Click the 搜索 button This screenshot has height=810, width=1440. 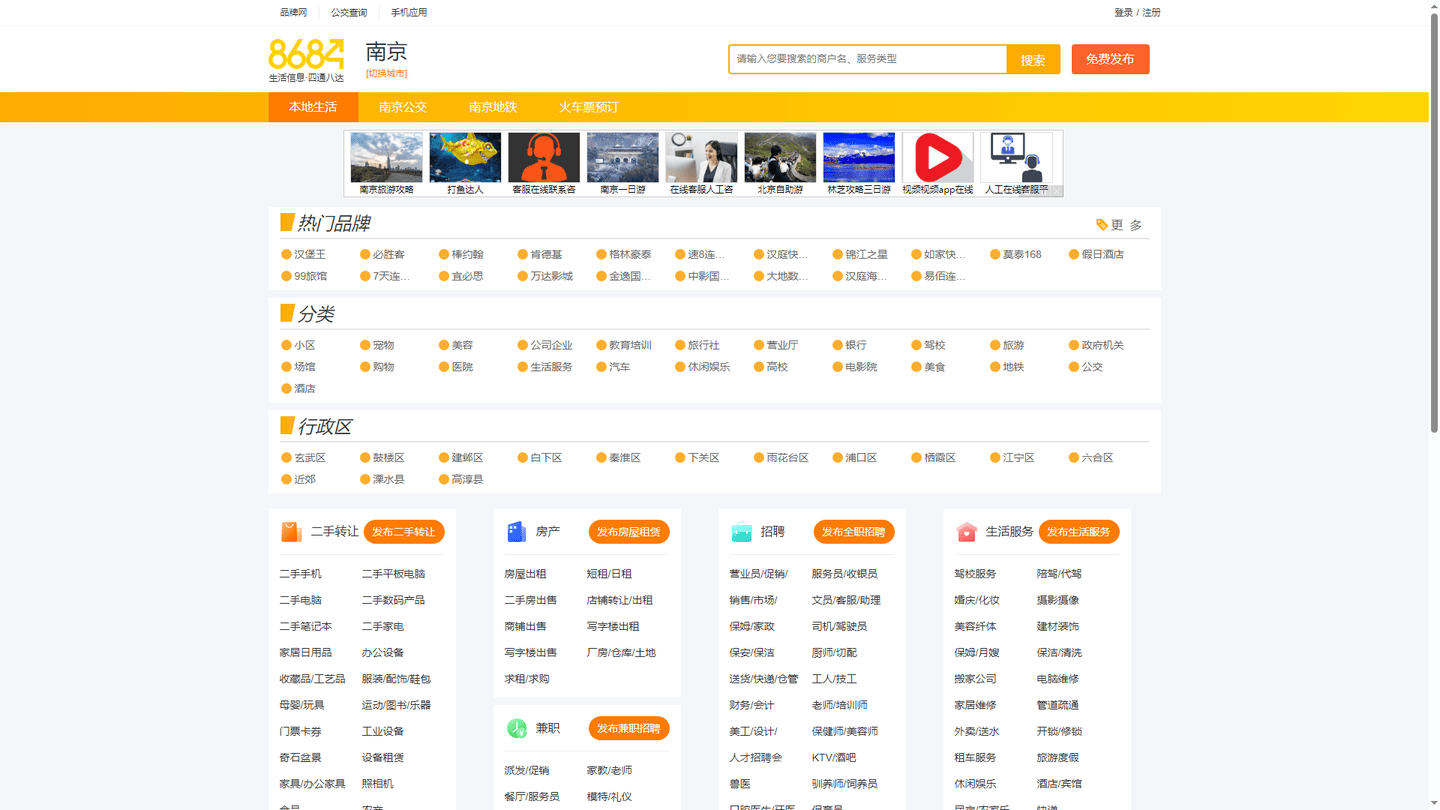tap(1033, 59)
